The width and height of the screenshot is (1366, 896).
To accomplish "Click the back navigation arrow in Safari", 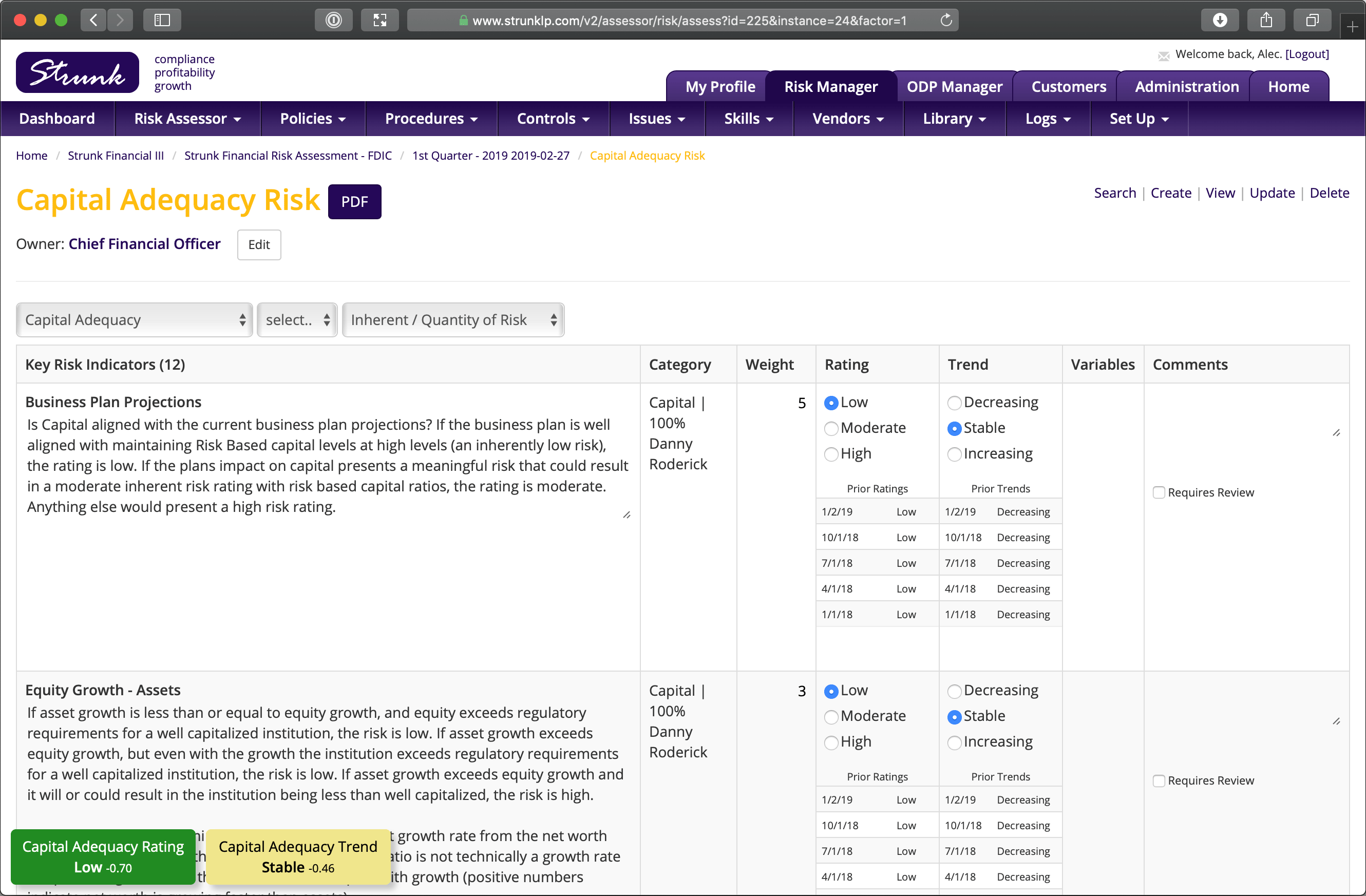I will [x=93, y=20].
